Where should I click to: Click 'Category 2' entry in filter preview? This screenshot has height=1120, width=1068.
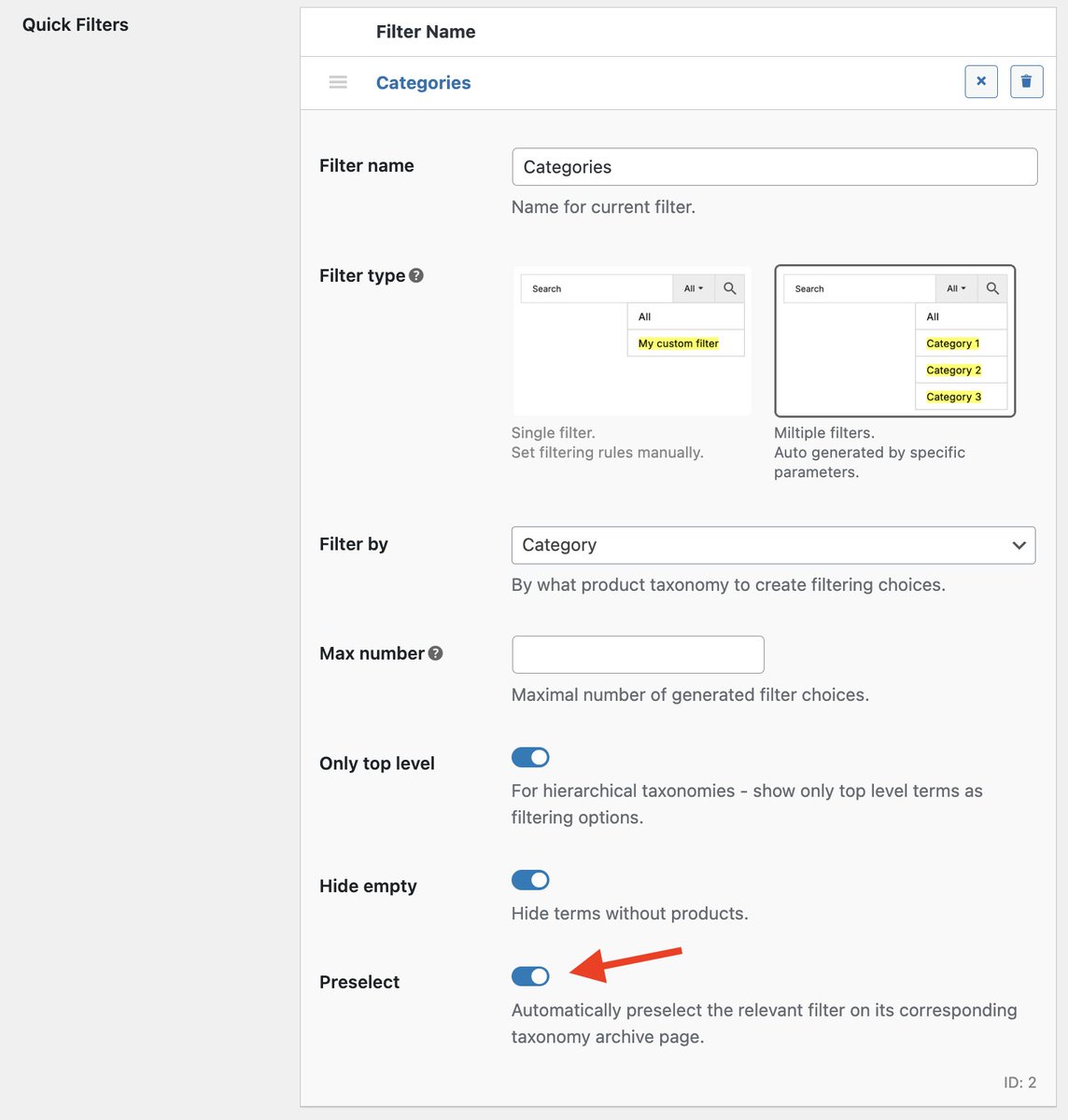952,370
